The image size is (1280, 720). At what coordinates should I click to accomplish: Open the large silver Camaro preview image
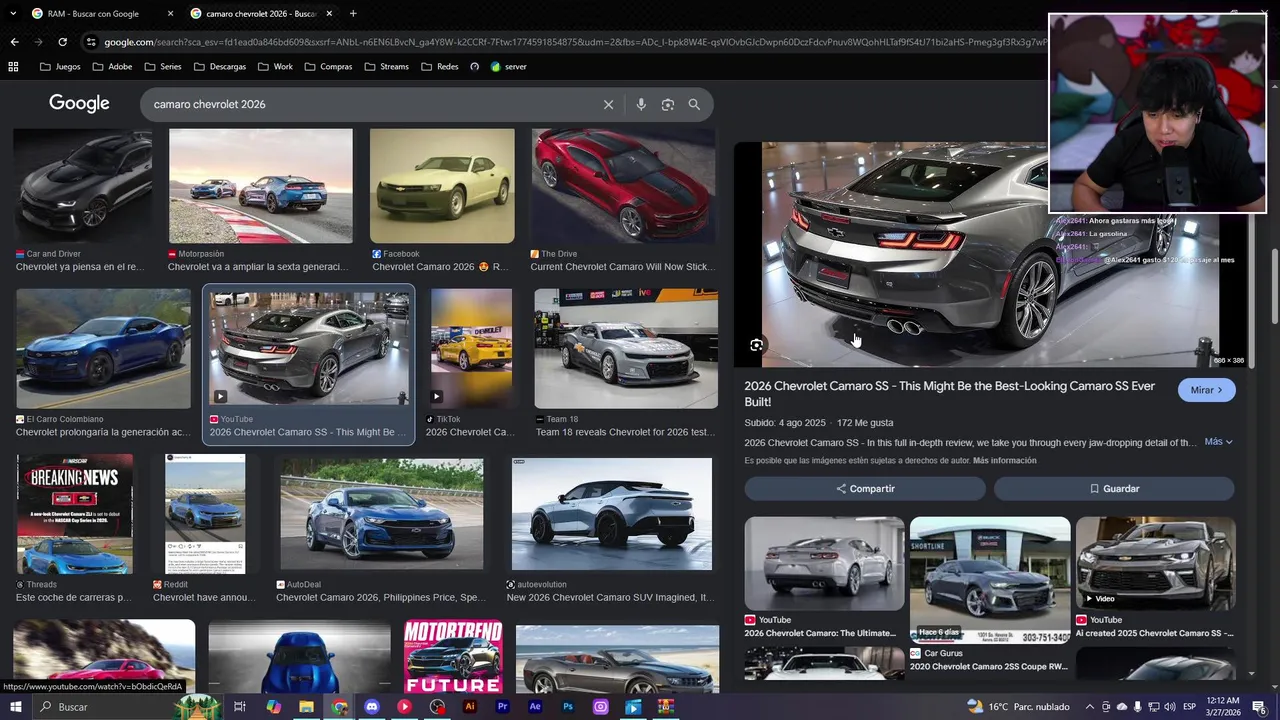click(x=990, y=255)
